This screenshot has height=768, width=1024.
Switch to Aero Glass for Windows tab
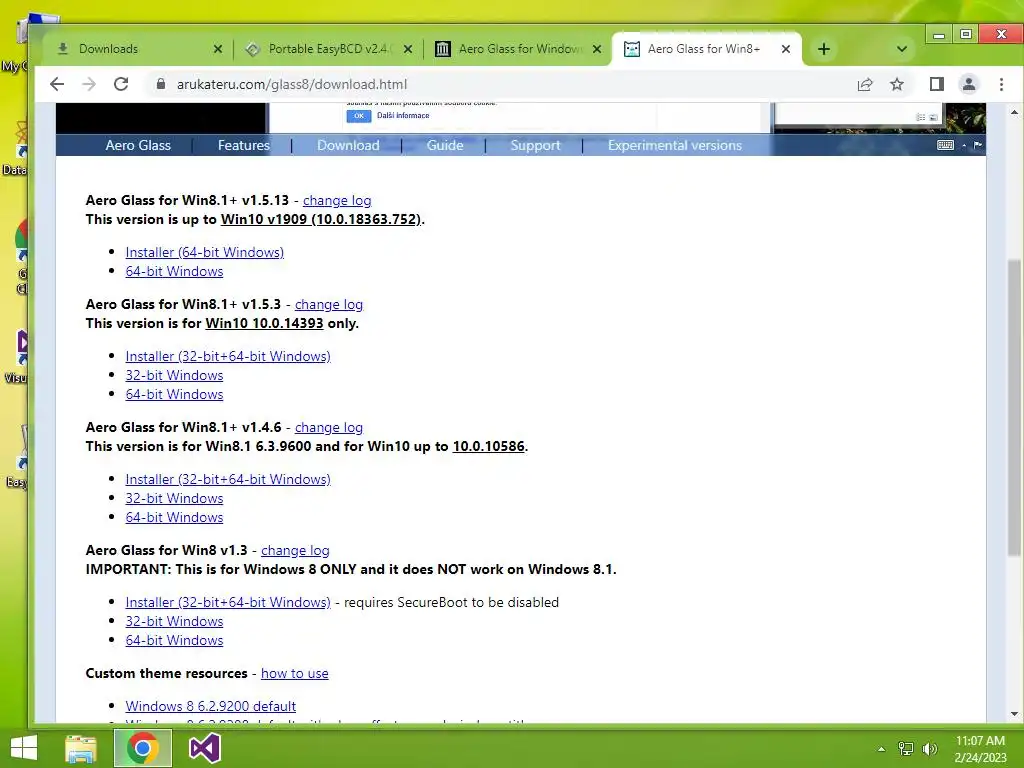click(x=517, y=49)
